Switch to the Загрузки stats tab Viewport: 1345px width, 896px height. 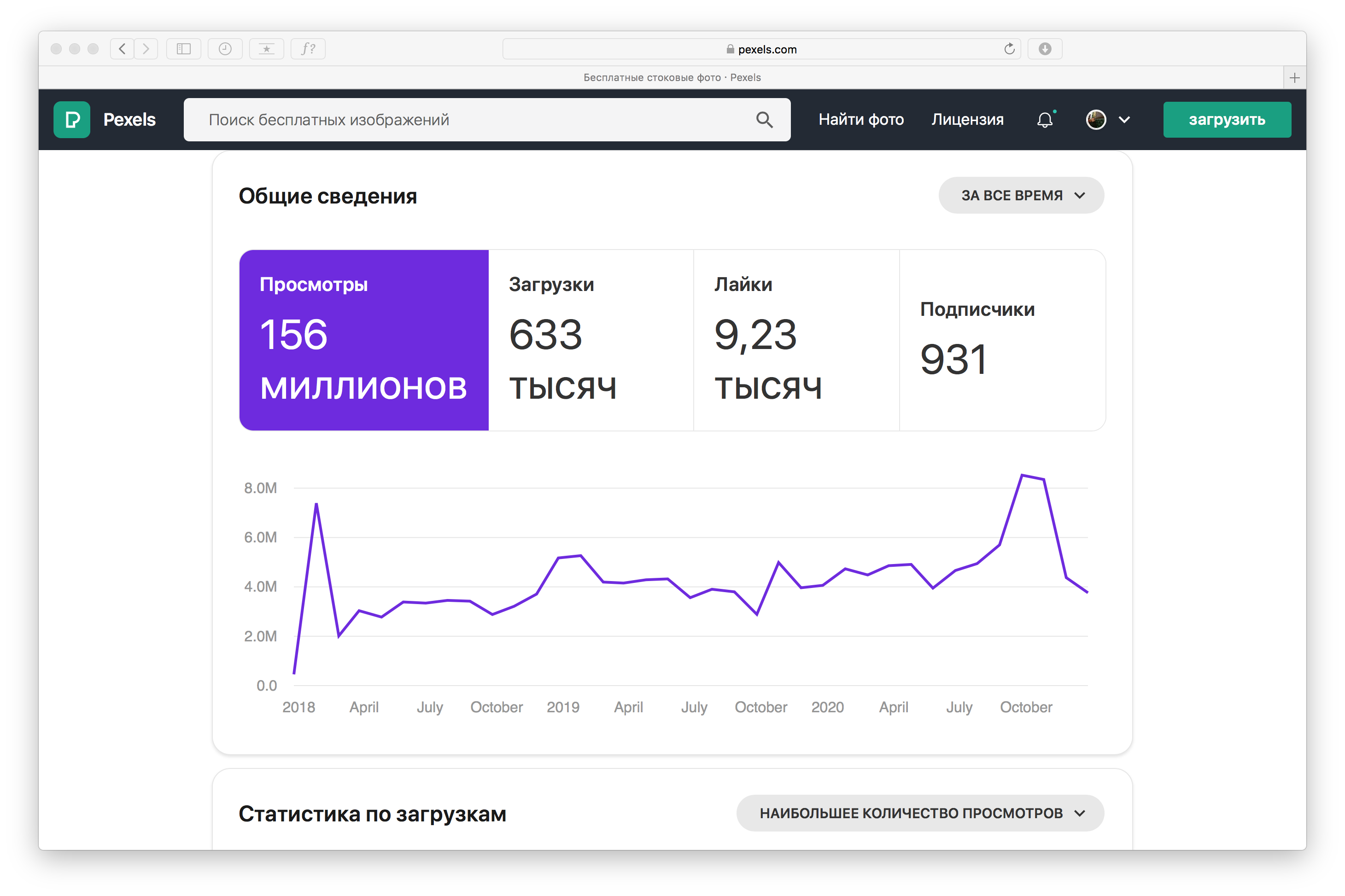(x=591, y=340)
